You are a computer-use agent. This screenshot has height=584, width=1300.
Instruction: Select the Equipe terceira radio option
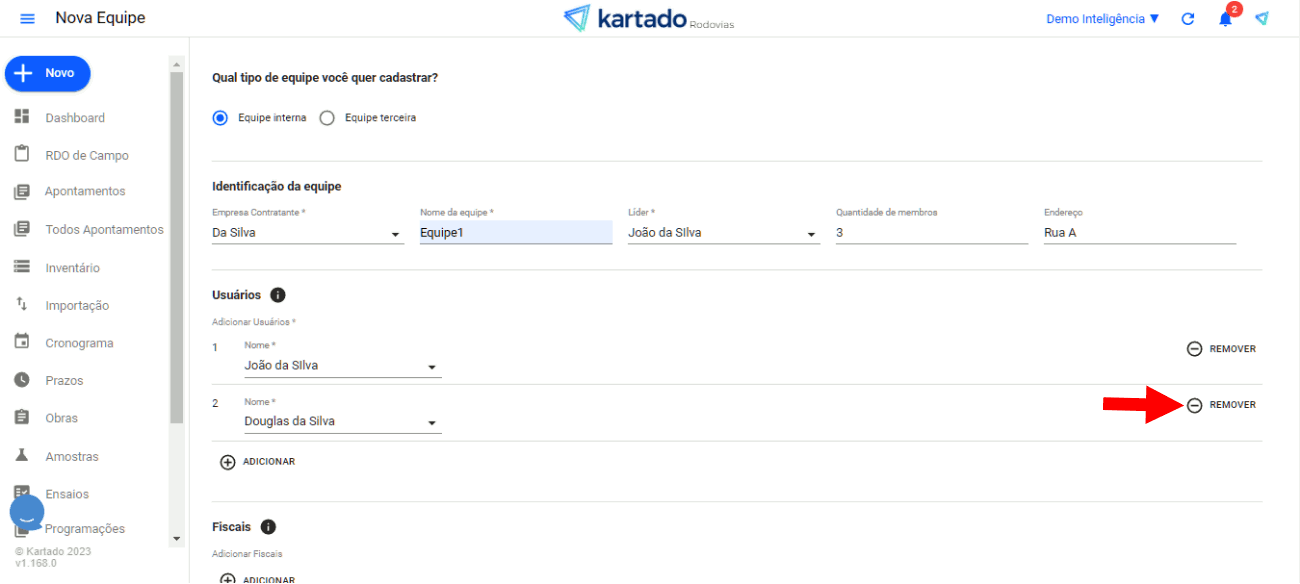[x=327, y=118]
